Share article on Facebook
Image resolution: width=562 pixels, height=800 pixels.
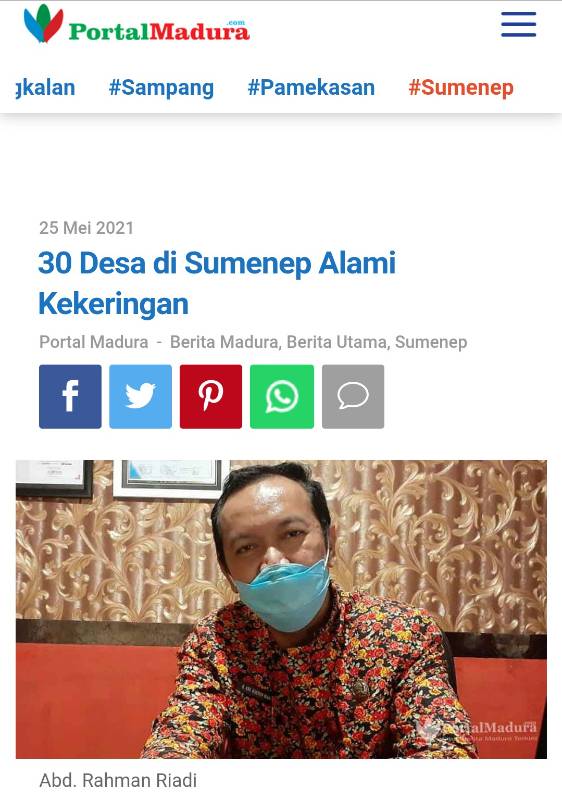[70, 396]
